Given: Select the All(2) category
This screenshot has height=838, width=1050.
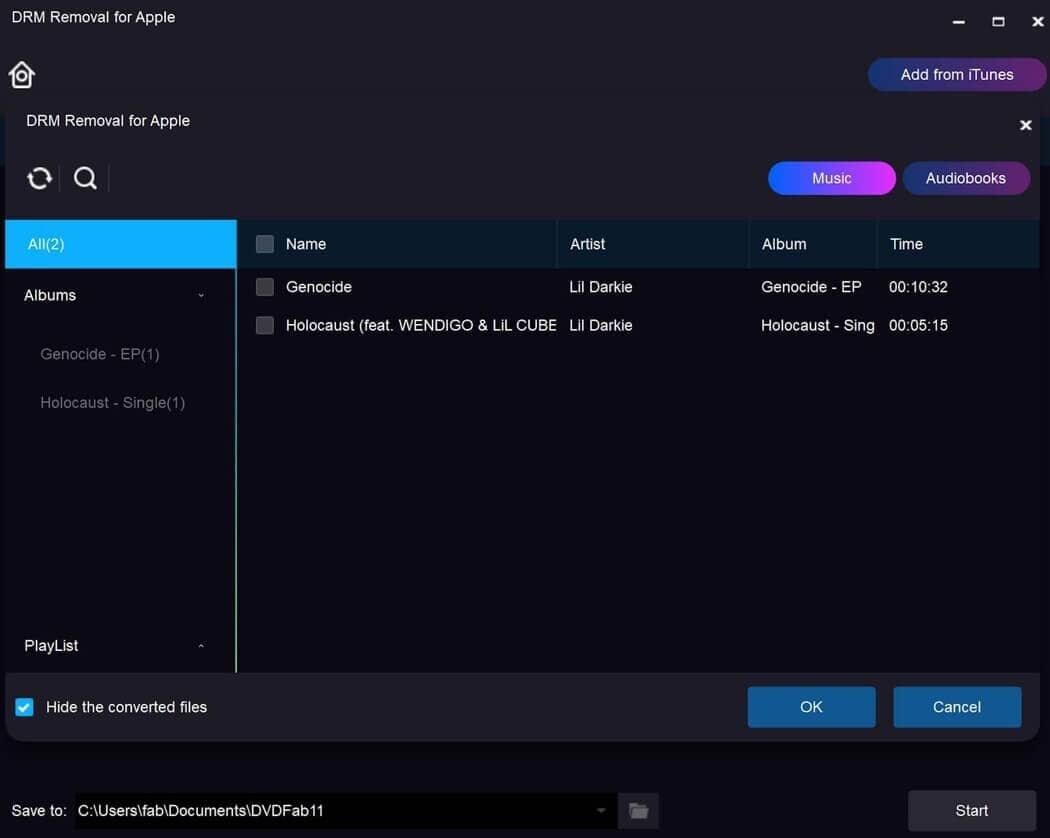Looking at the screenshot, I should pyautogui.click(x=121, y=244).
